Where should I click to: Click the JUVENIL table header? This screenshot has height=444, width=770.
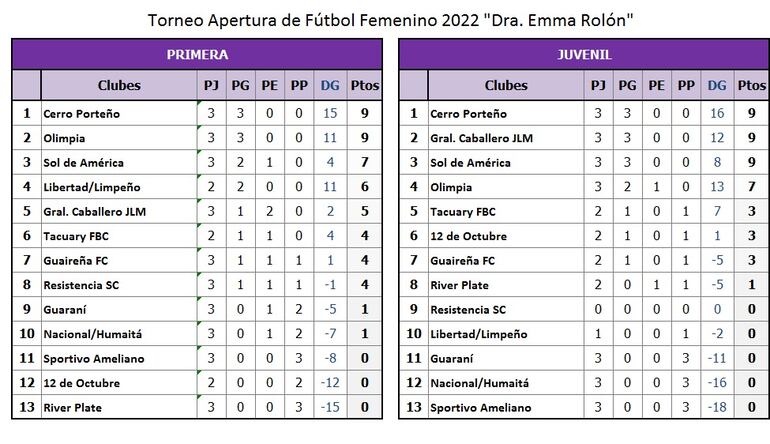click(x=584, y=55)
